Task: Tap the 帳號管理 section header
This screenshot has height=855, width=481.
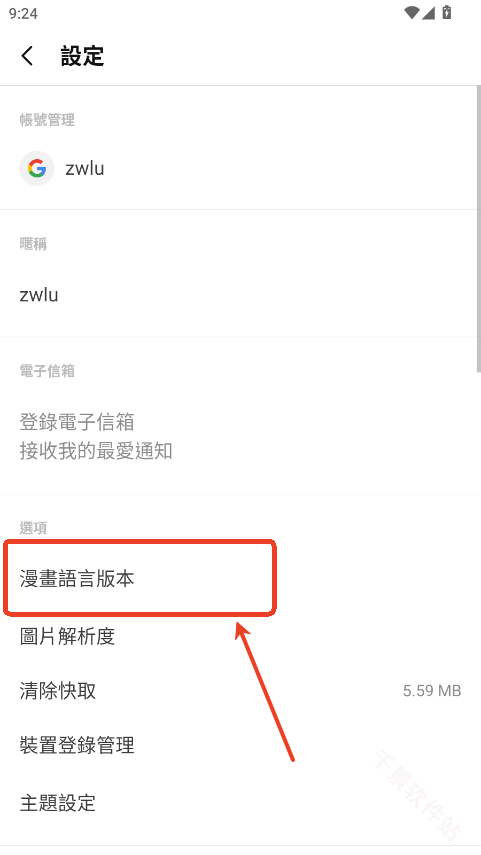Action: tap(47, 120)
